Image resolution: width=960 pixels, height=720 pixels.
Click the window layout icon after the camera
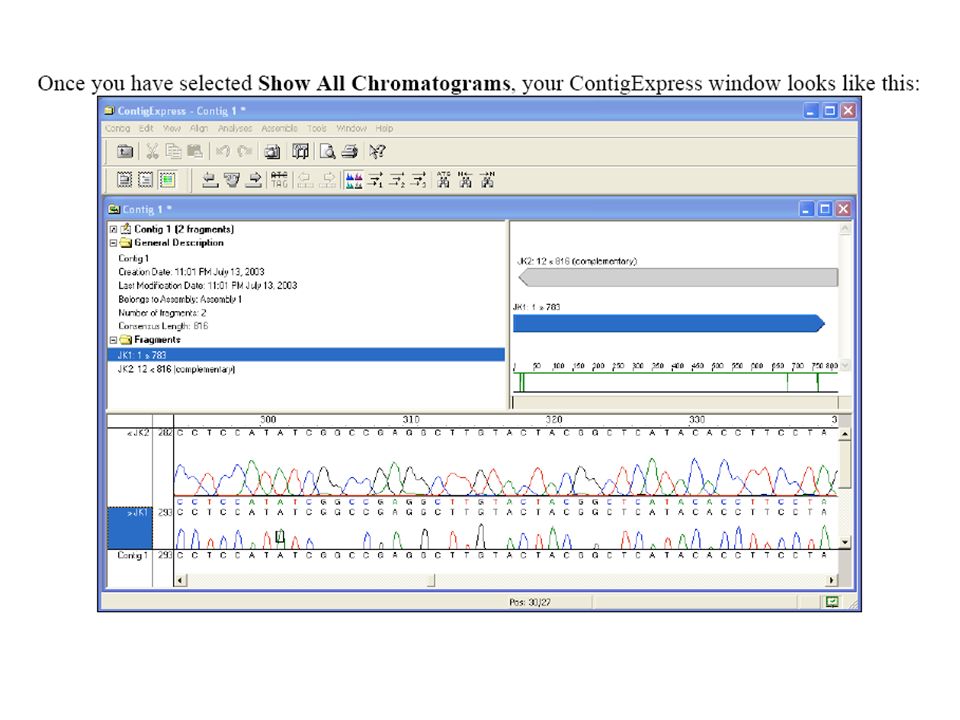click(x=300, y=151)
